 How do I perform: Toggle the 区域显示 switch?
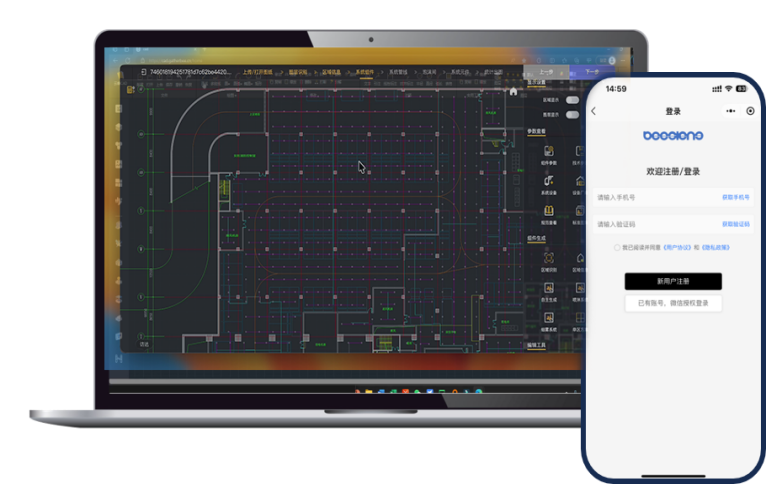pyautogui.click(x=572, y=100)
